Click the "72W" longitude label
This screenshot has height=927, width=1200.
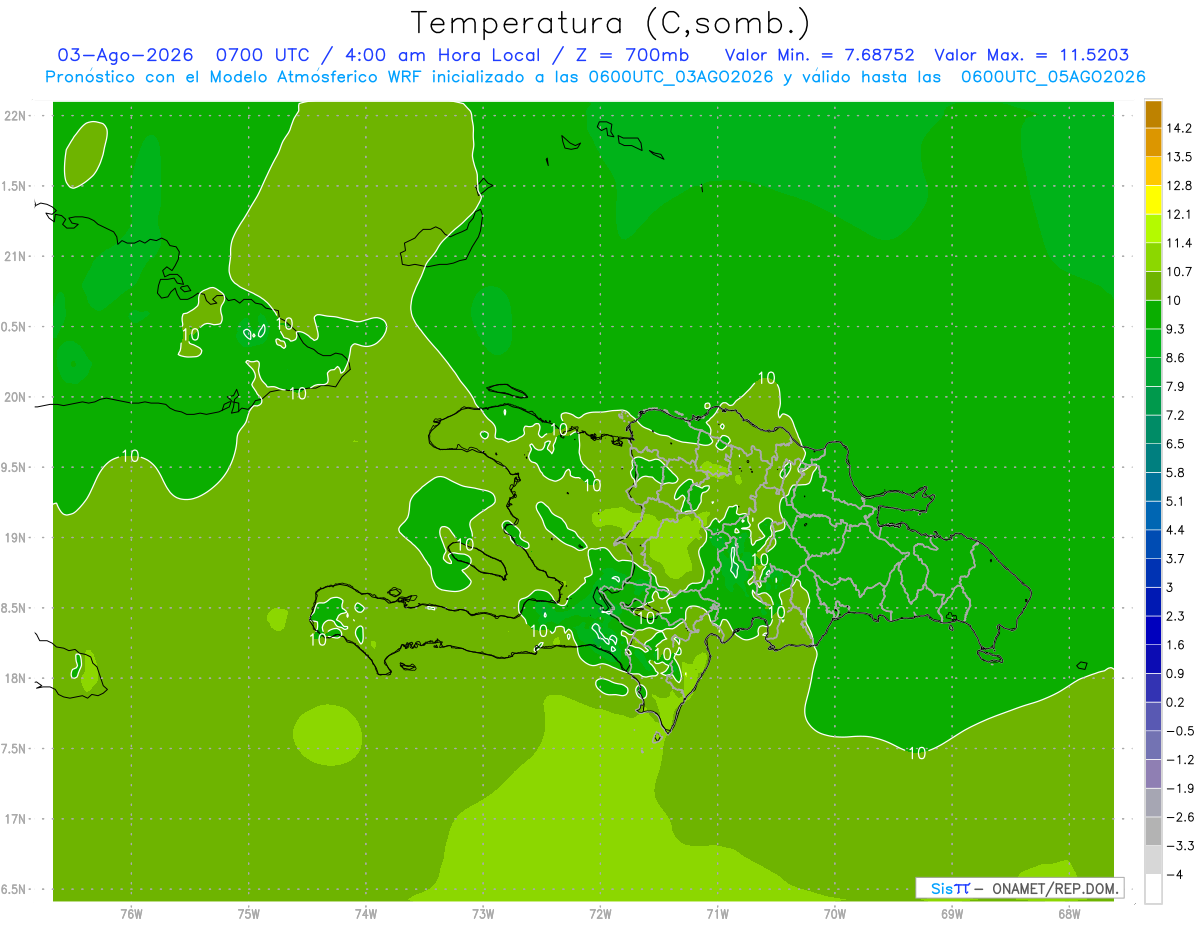(x=600, y=913)
